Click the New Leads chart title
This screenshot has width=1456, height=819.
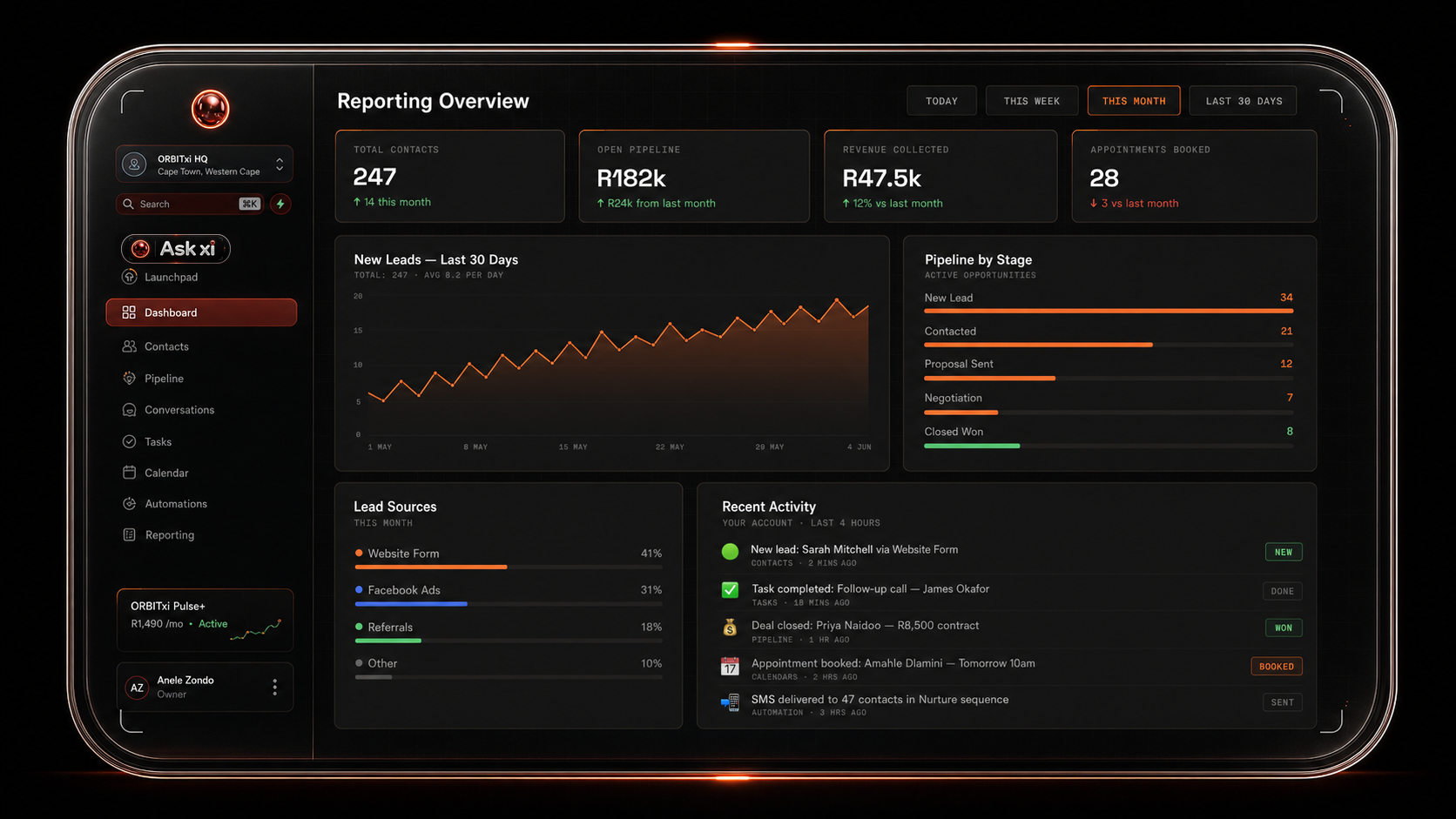436,259
